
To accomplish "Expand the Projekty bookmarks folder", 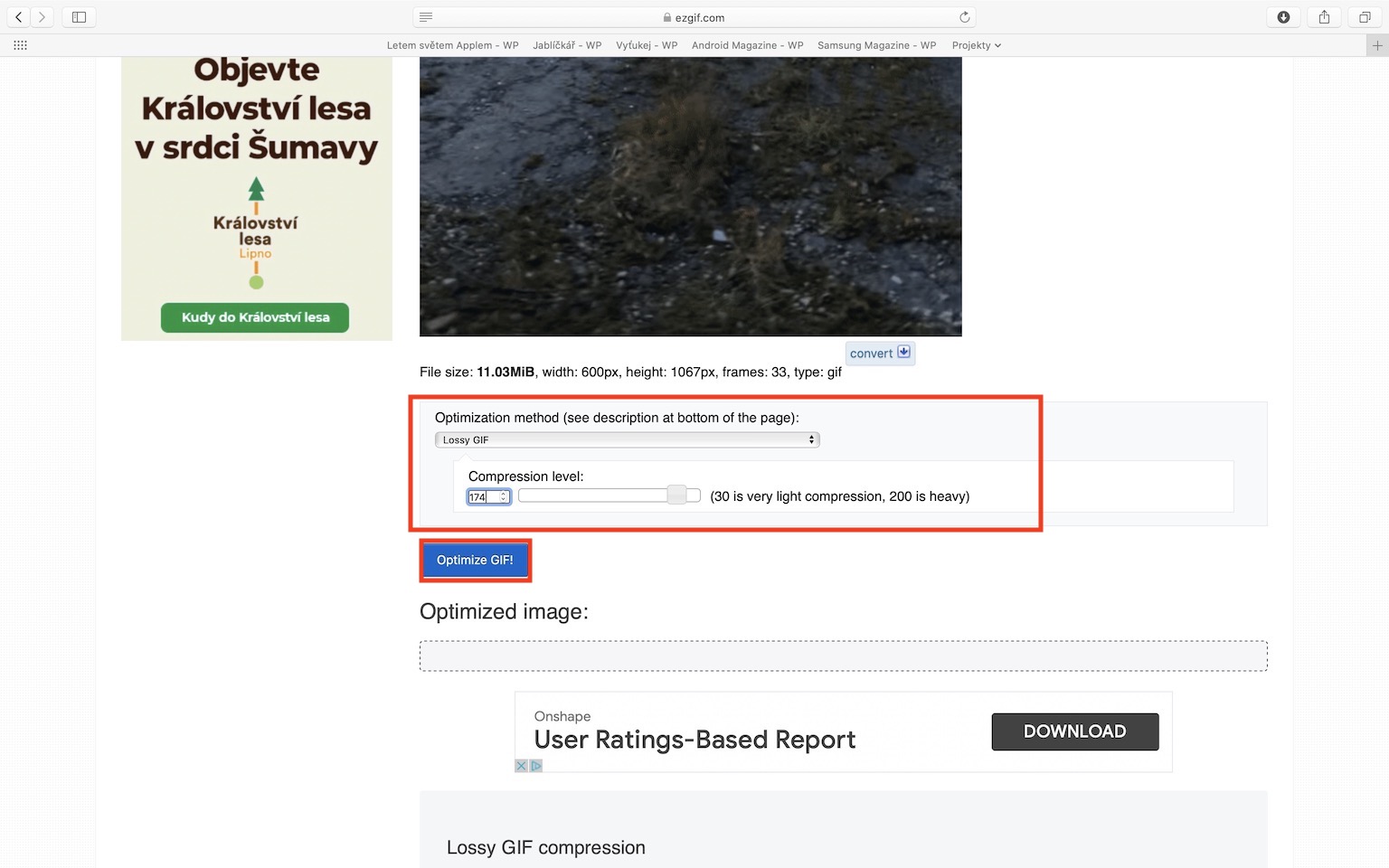I will pos(976,45).
